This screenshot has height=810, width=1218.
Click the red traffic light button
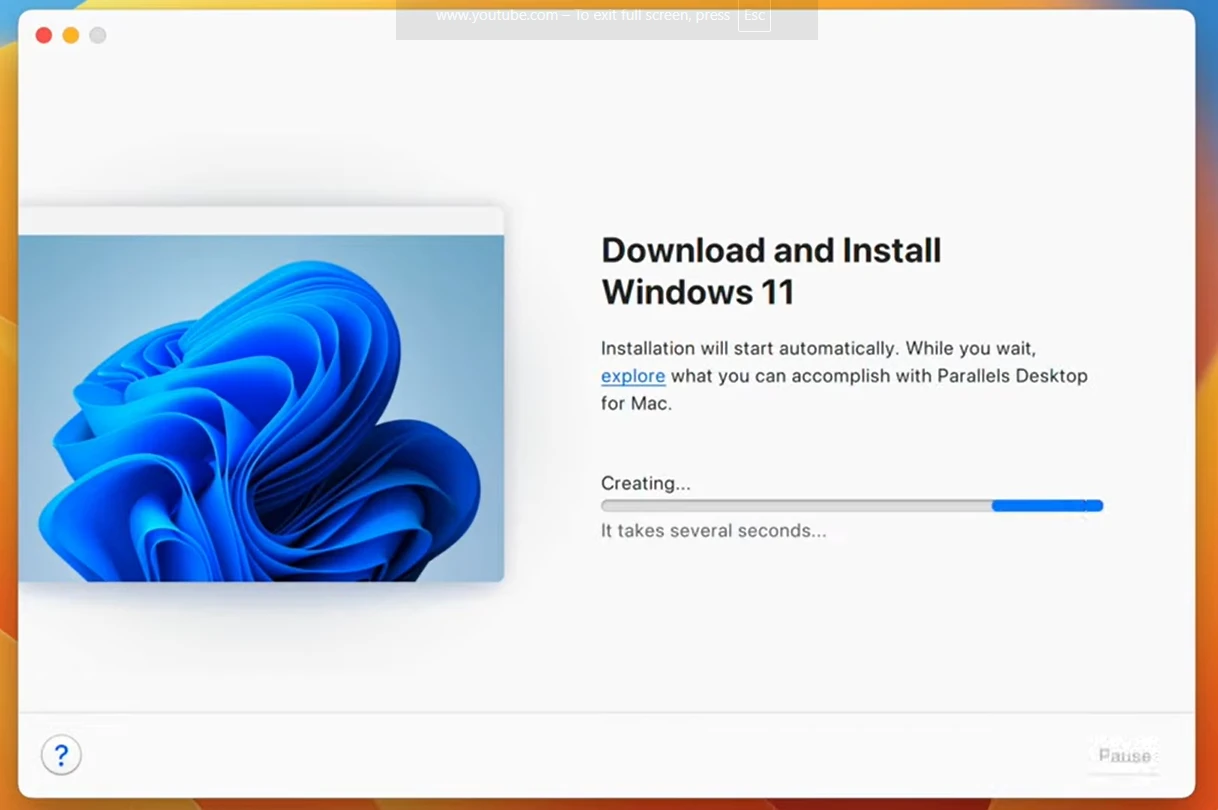[43, 34]
